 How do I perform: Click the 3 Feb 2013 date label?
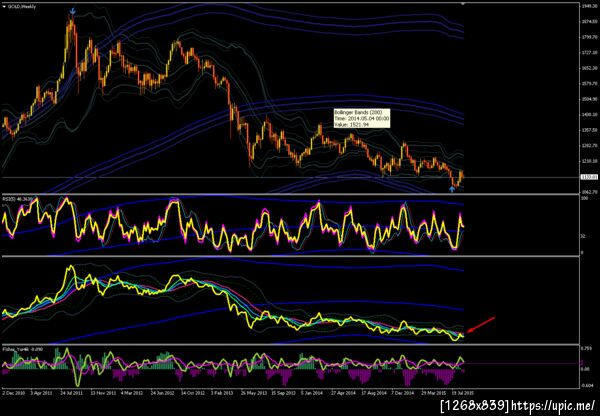(221, 393)
